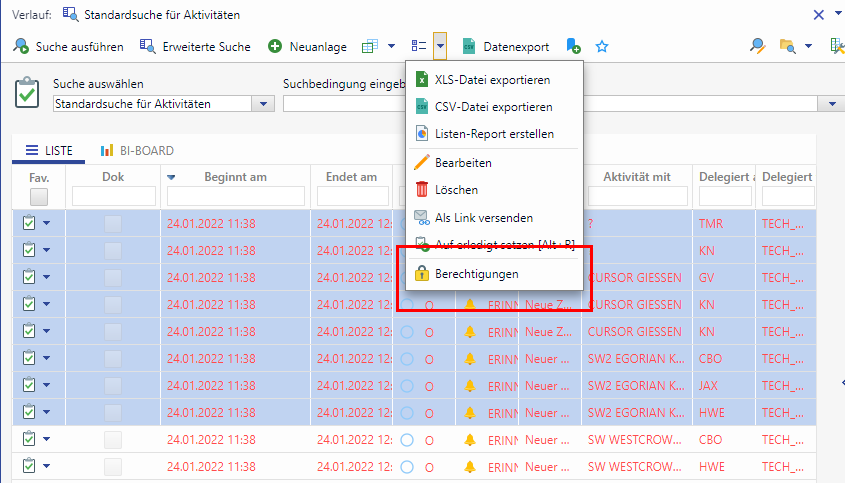845x483 pixels.
Task: Toggle the Fav. header select-all checkbox
Action: tap(39, 197)
